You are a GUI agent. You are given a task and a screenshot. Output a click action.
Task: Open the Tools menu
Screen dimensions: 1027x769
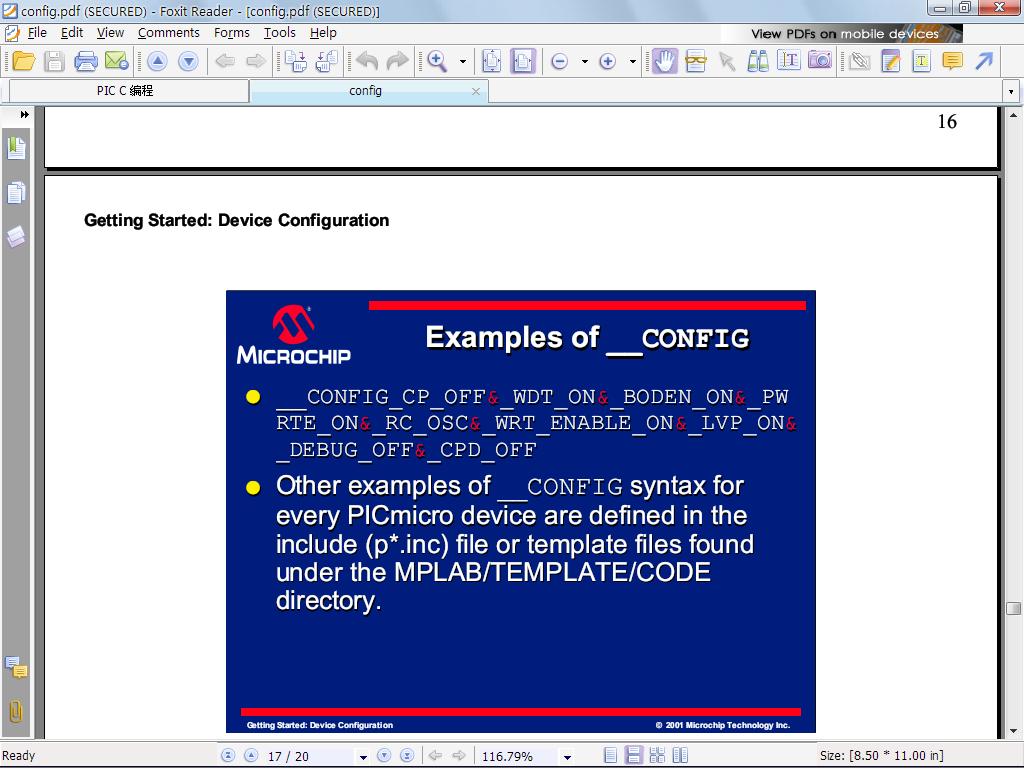(280, 32)
